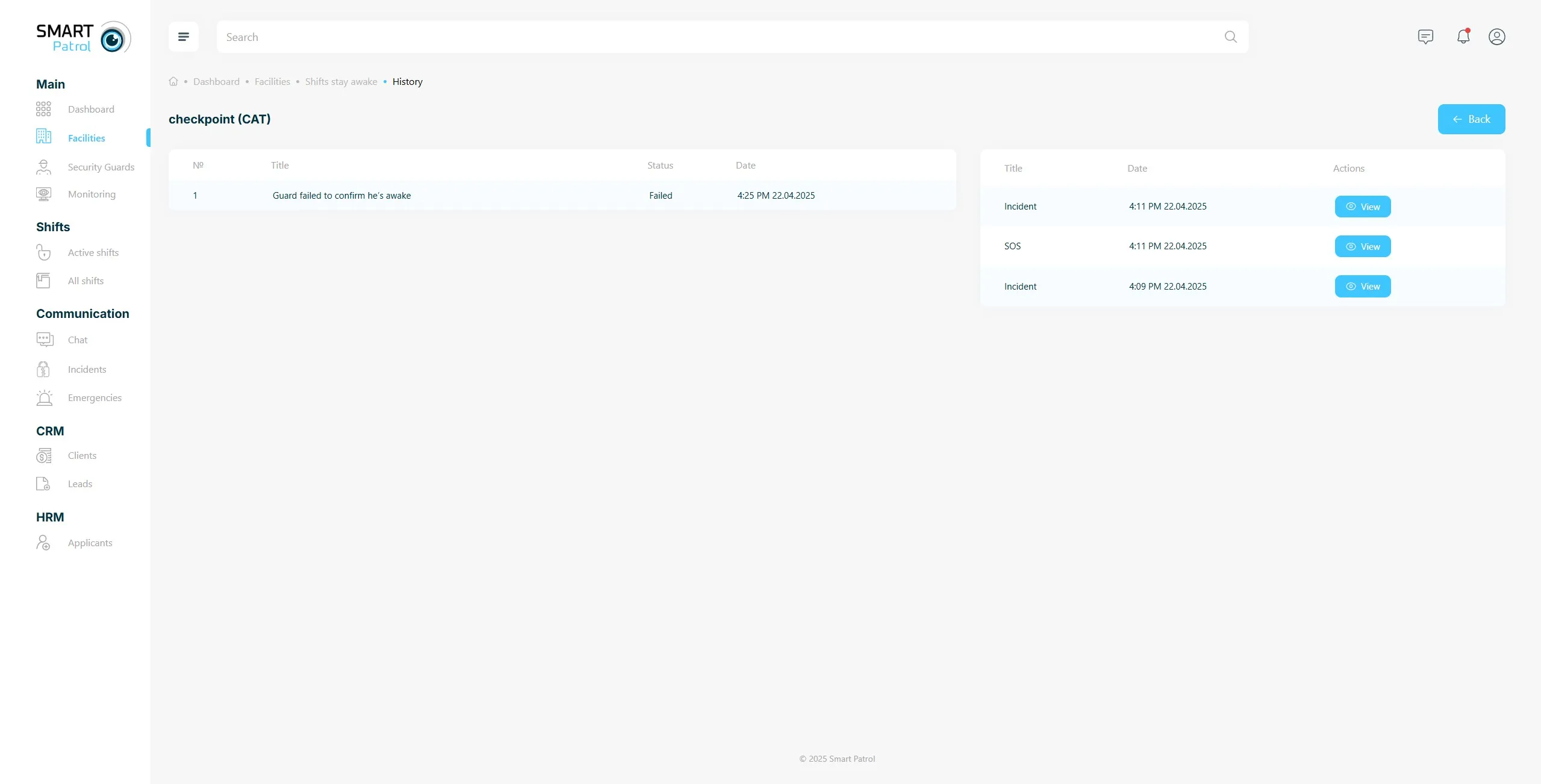This screenshot has height=784, width=1541.
Task: Click Dashboard breadcrumb link
Action: click(x=216, y=81)
